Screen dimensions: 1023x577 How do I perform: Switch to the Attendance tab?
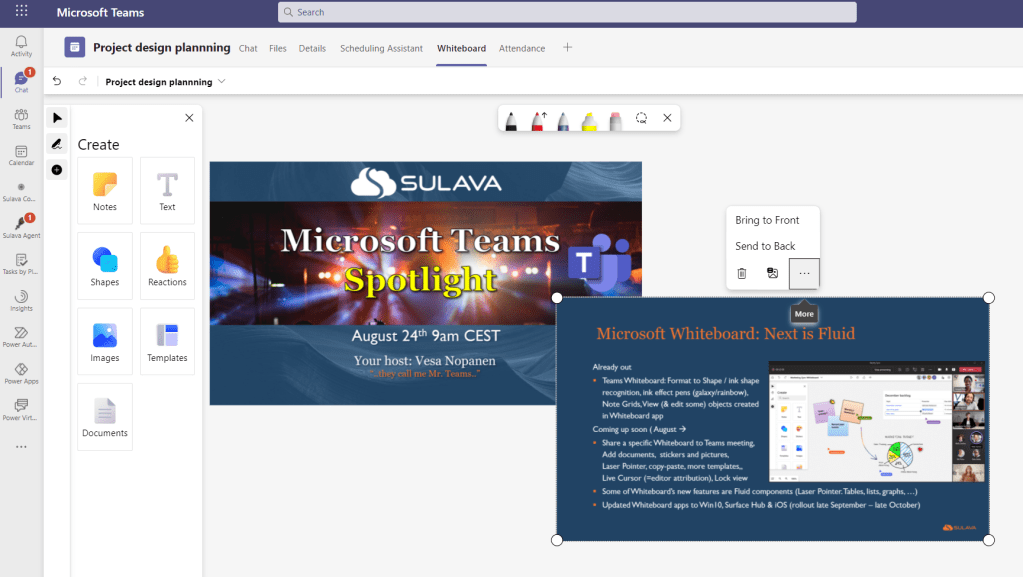pyautogui.click(x=522, y=48)
